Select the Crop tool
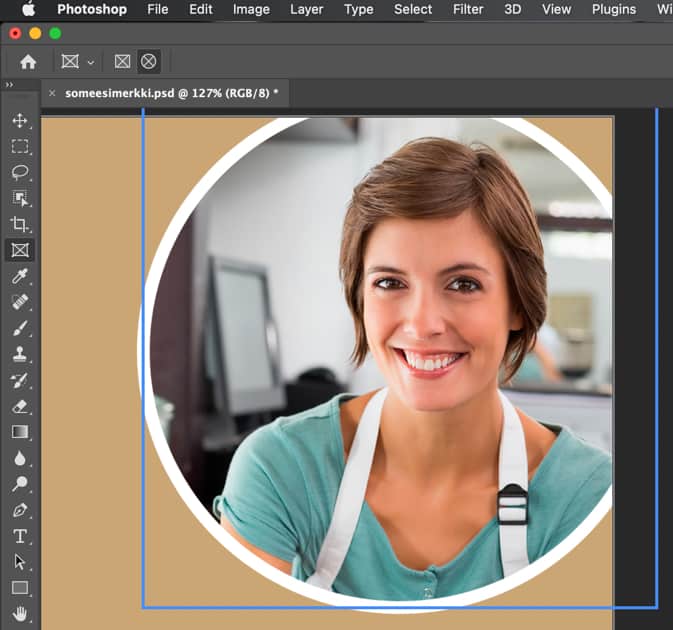The image size is (673, 630). click(20, 224)
